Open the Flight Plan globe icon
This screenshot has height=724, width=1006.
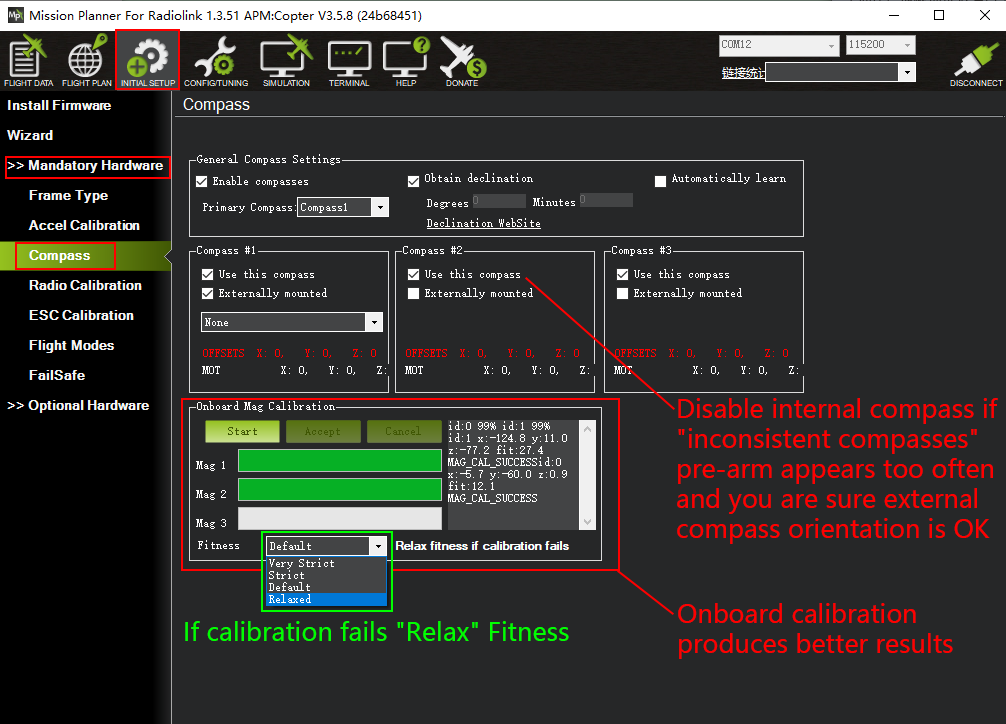(x=86, y=60)
